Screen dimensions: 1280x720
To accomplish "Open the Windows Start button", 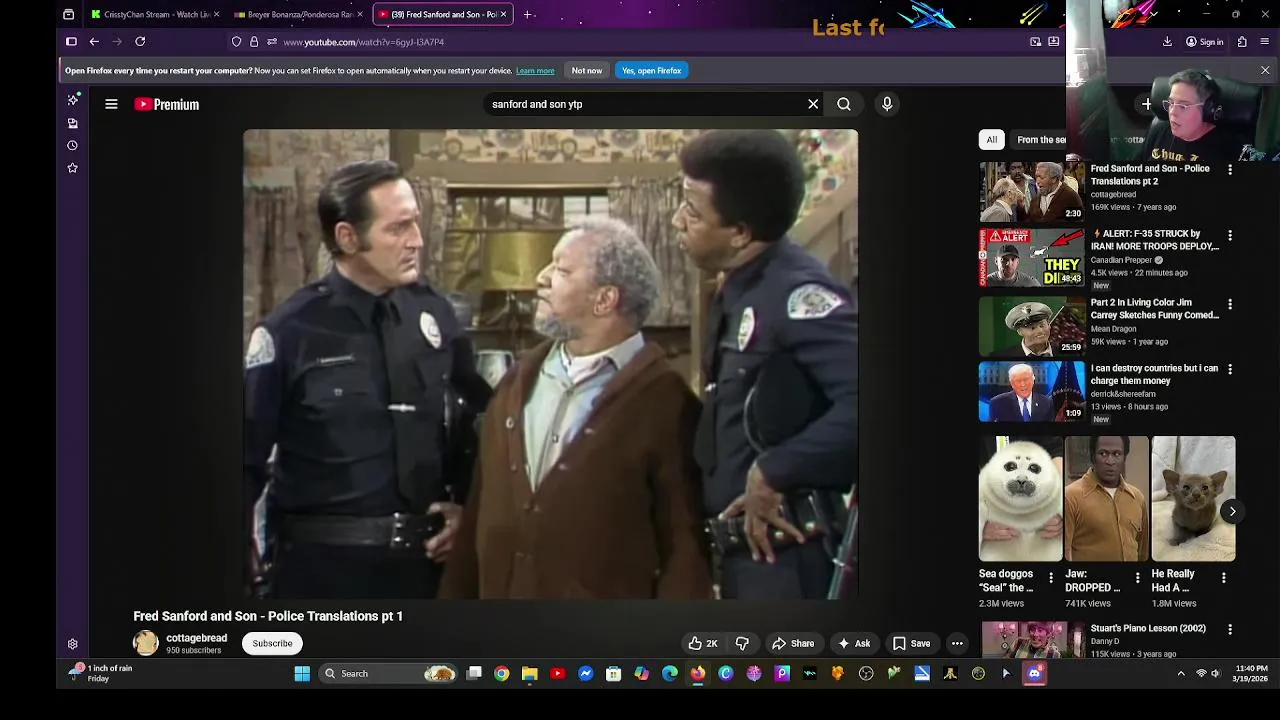I will (302, 673).
